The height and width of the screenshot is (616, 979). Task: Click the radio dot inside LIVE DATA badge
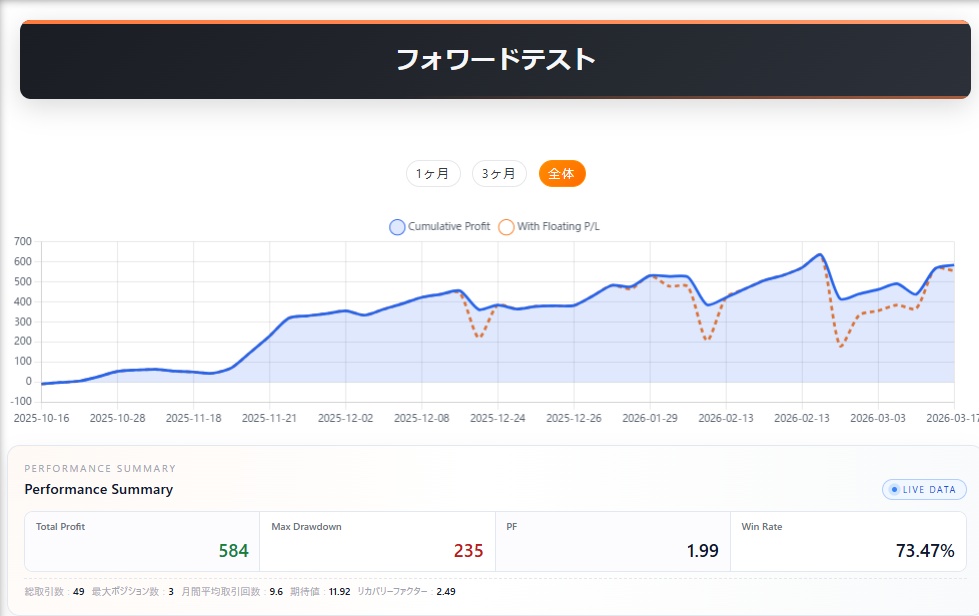pos(894,489)
